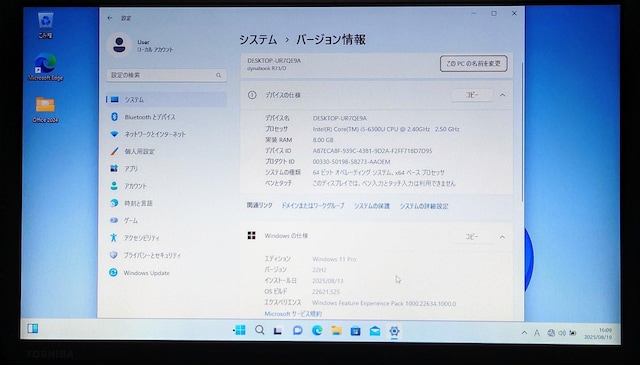The image size is (640, 365).
Task: Collapse the デバイスの仕様 section chevron
Action: (x=502, y=95)
